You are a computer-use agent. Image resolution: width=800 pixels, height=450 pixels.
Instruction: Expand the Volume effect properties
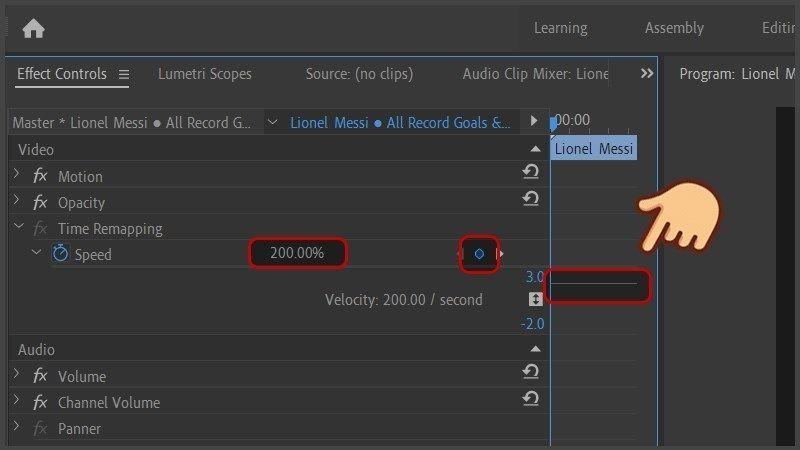pos(16,373)
